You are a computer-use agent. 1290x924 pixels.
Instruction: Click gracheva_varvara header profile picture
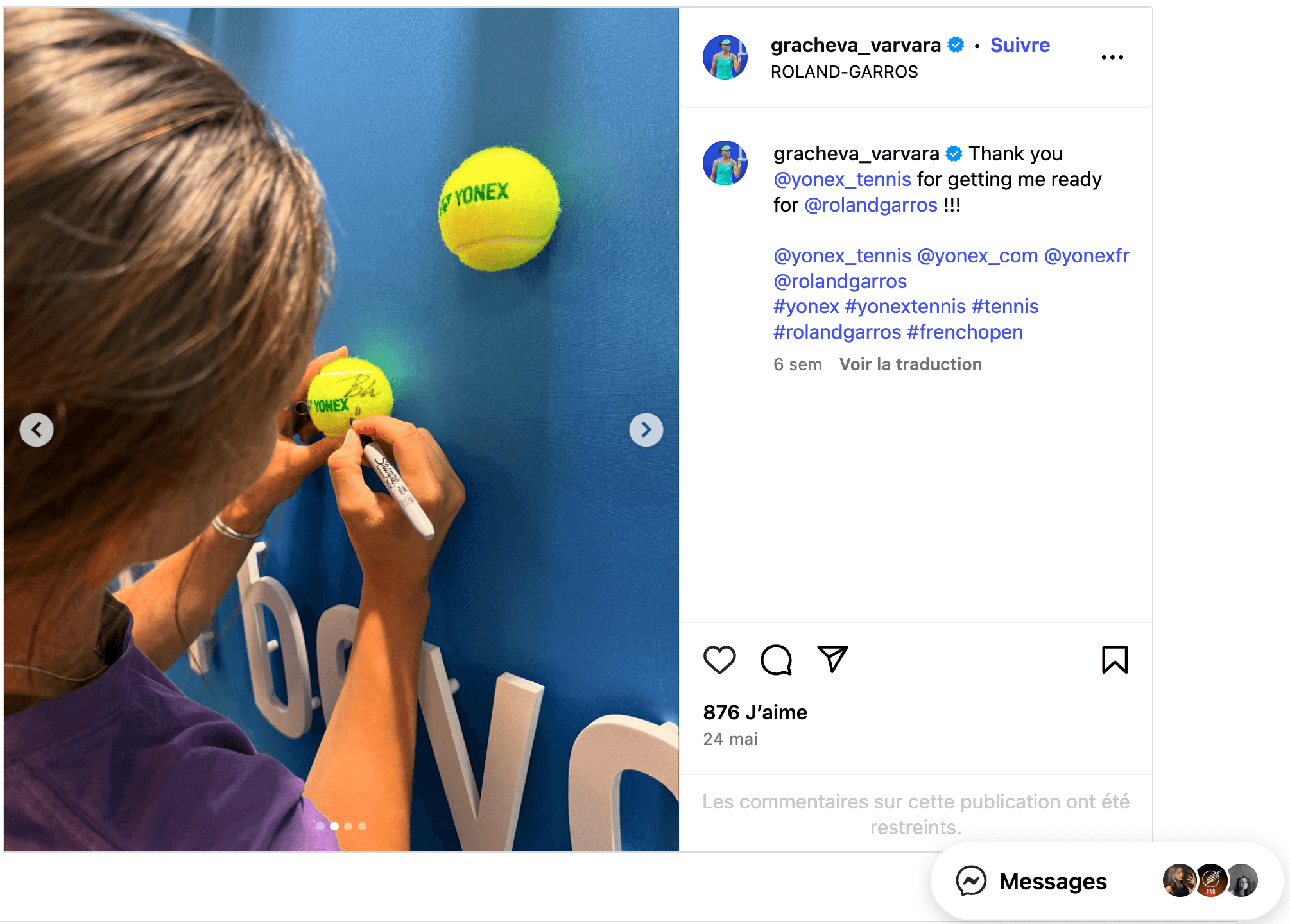click(725, 57)
